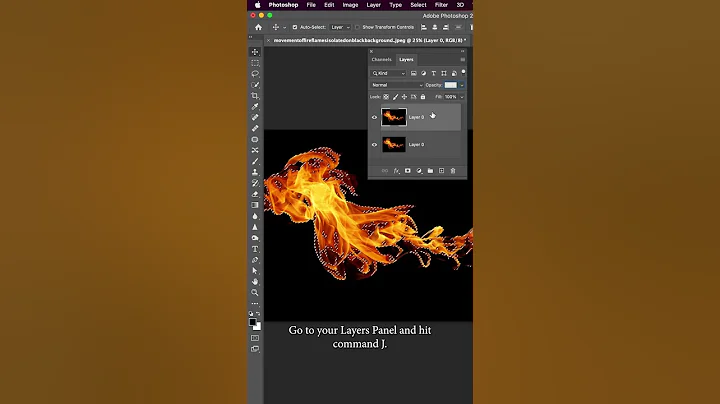
Task: Click the foreground color swatch
Action: tap(253, 322)
